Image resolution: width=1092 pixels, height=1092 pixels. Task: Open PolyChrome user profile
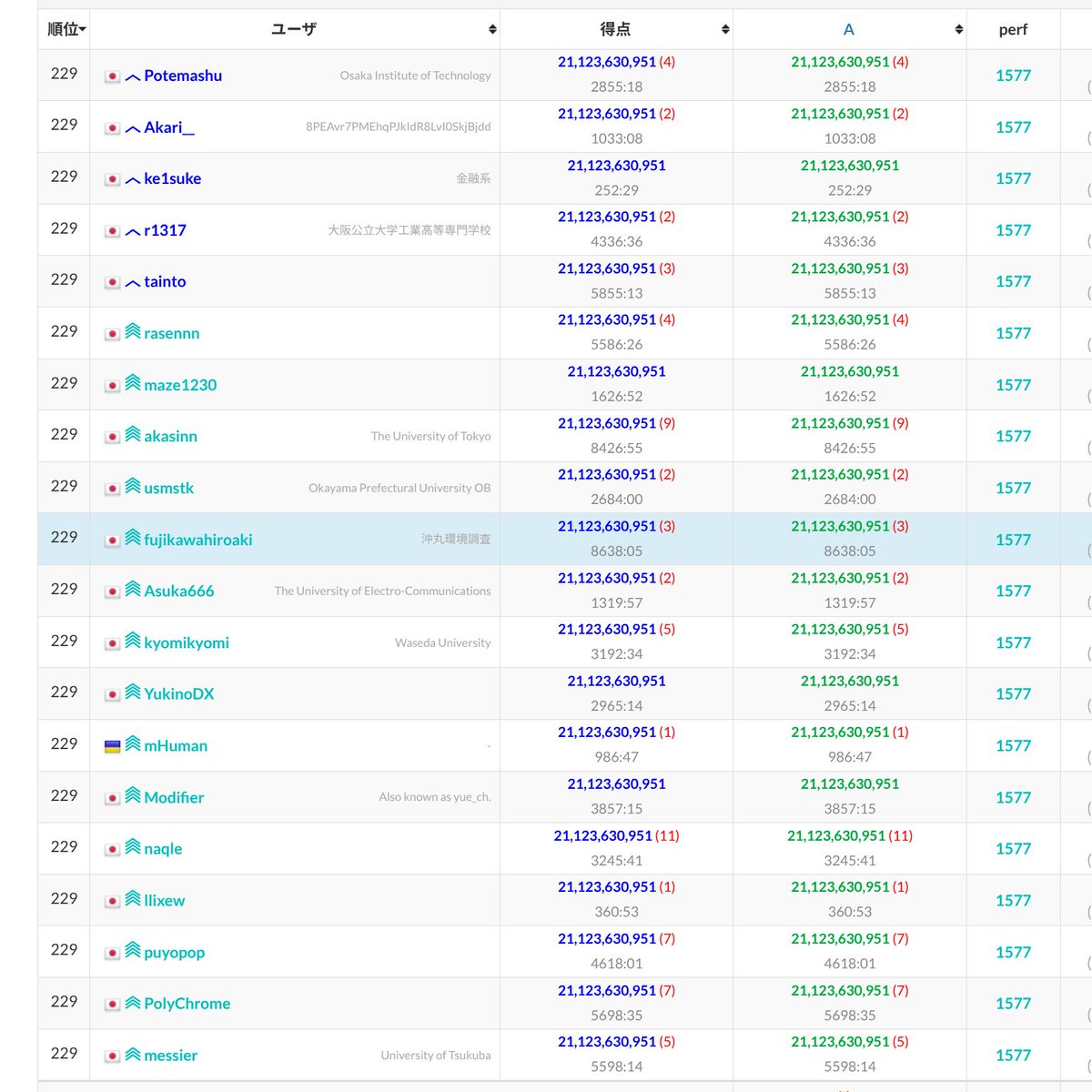[187, 1003]
